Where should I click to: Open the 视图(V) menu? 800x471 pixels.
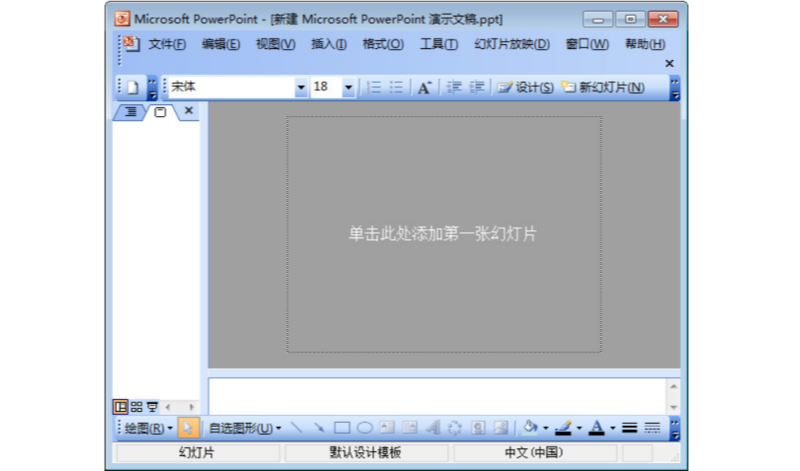click(276, 44)
